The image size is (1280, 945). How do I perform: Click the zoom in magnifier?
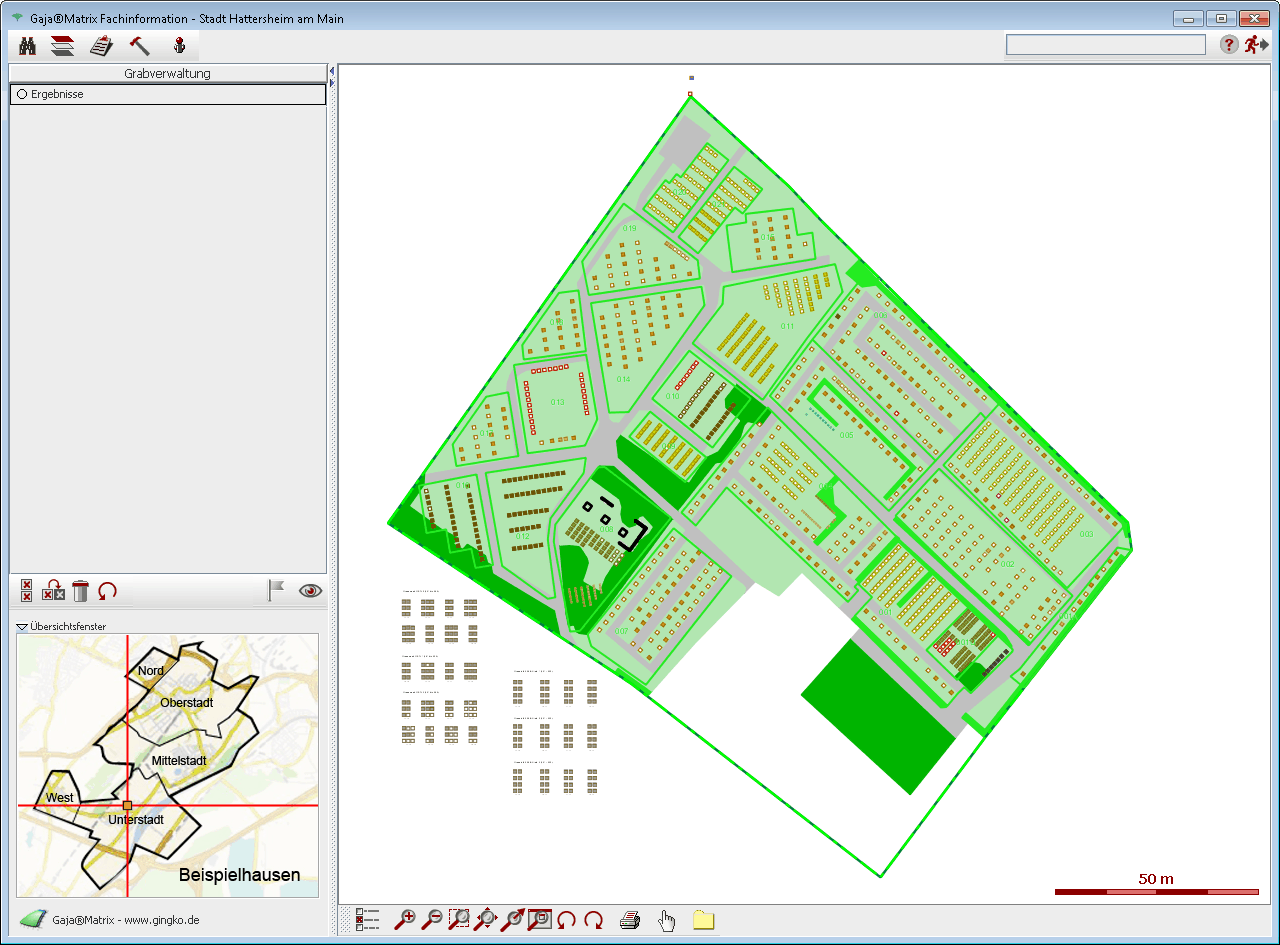pyautogui.click(x=405, y=920)
